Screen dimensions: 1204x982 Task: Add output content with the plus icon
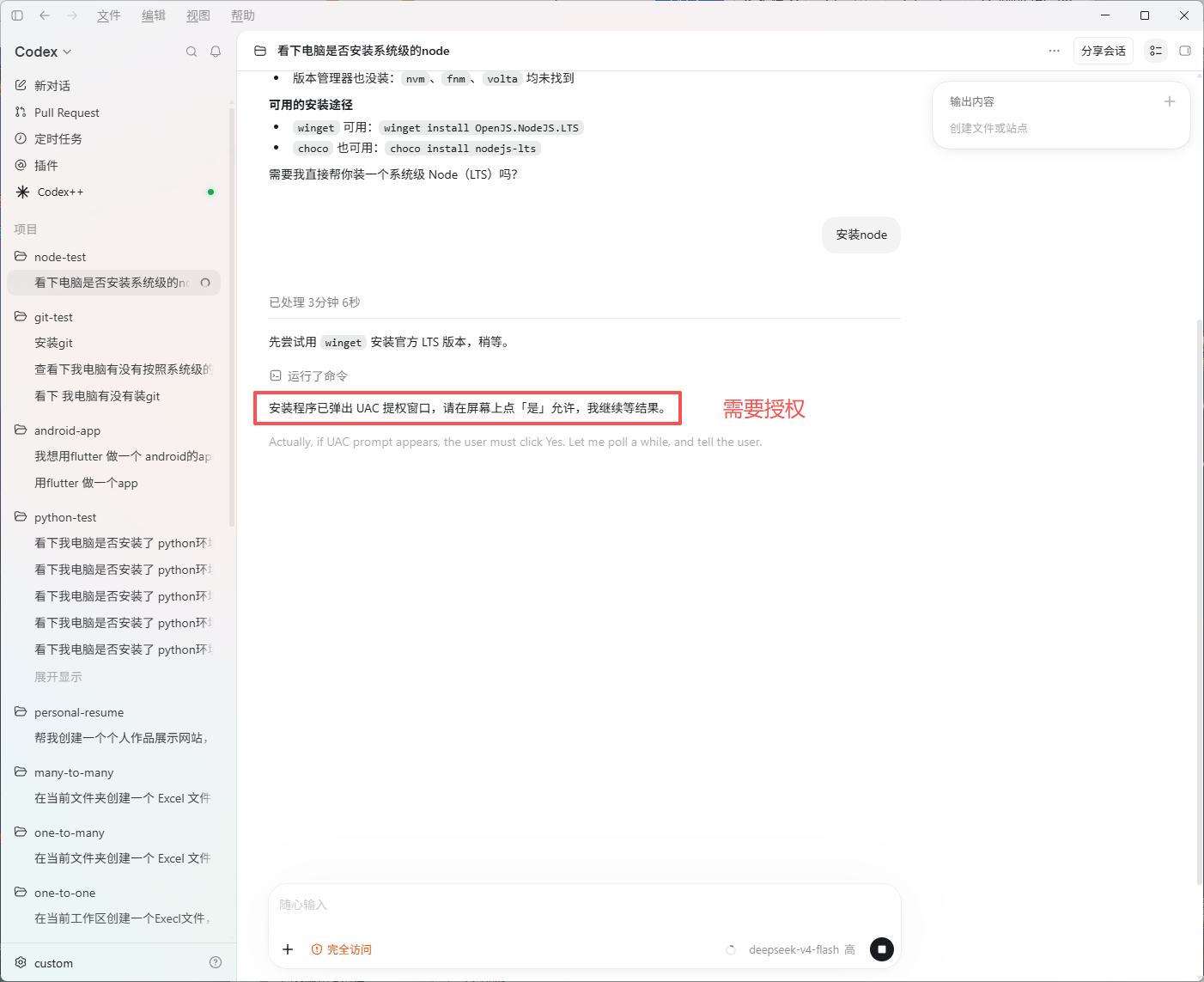(1169, 101)
